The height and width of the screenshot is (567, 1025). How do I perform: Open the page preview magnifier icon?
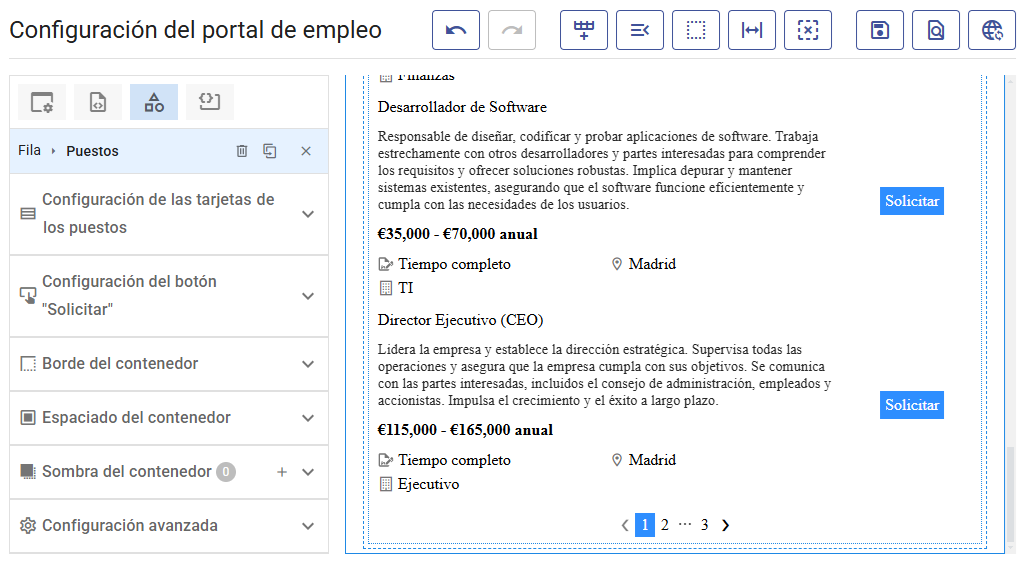point(936,30)
